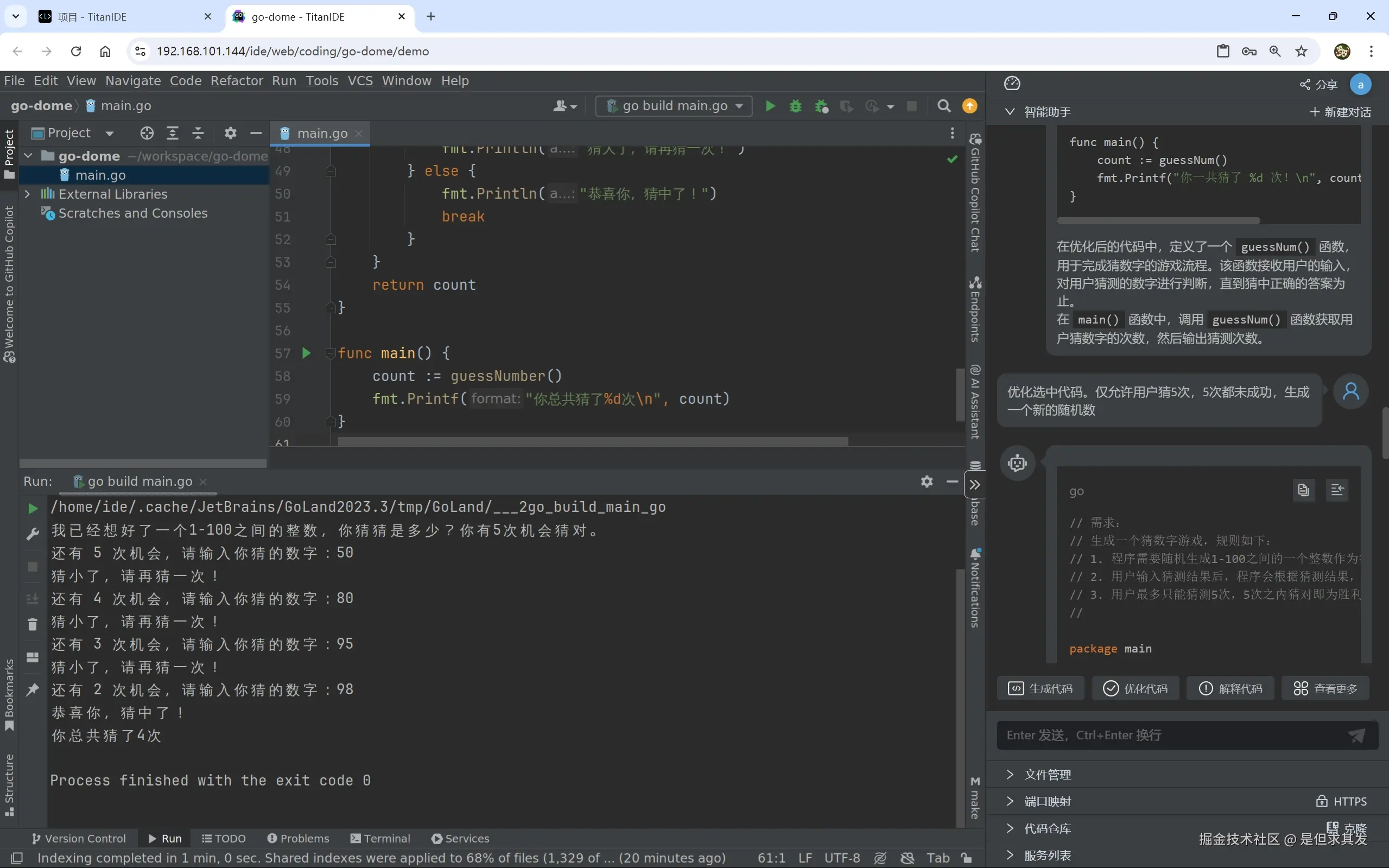Toggle the read-only lock icon in status bar

[967, 858]
